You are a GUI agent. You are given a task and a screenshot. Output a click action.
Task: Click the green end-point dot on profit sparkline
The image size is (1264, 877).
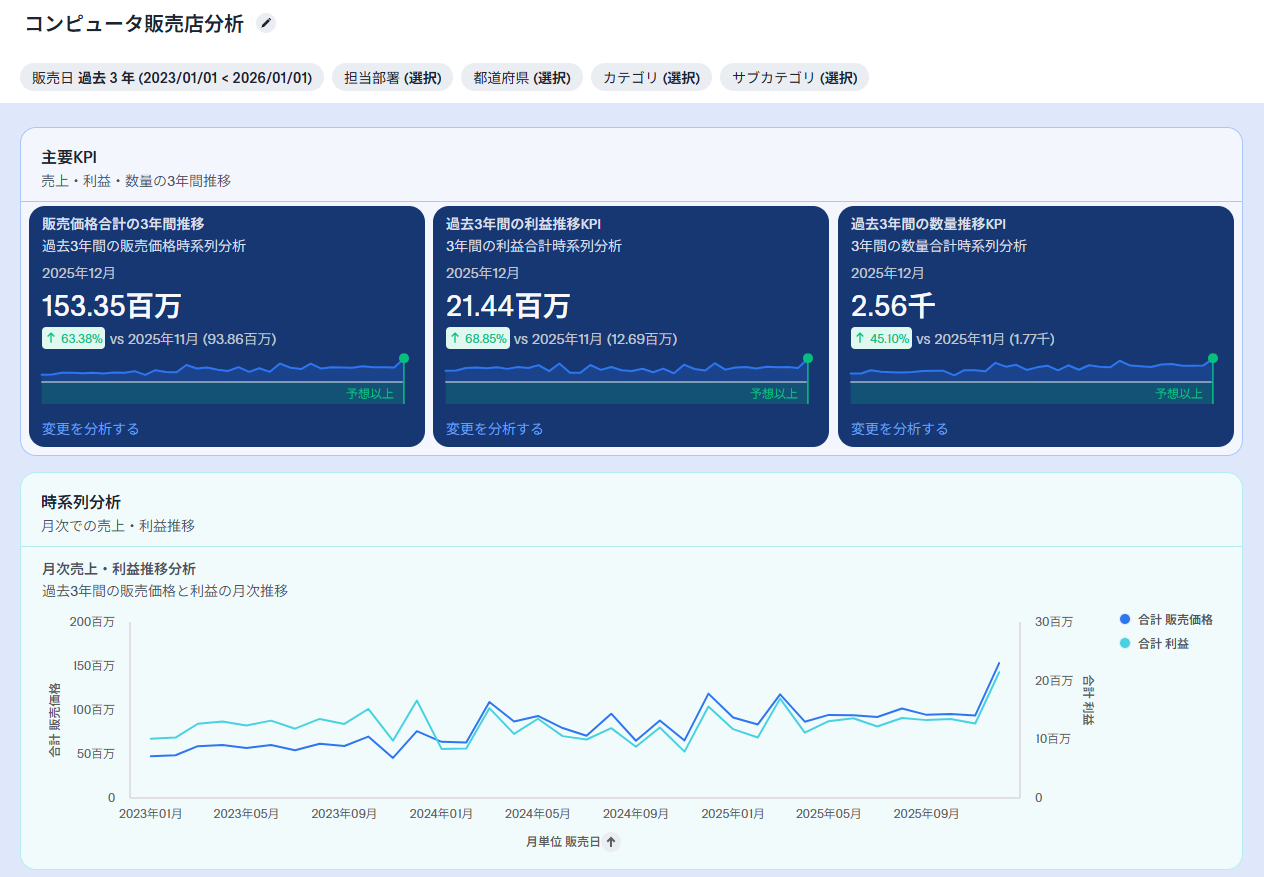point(808,358)
